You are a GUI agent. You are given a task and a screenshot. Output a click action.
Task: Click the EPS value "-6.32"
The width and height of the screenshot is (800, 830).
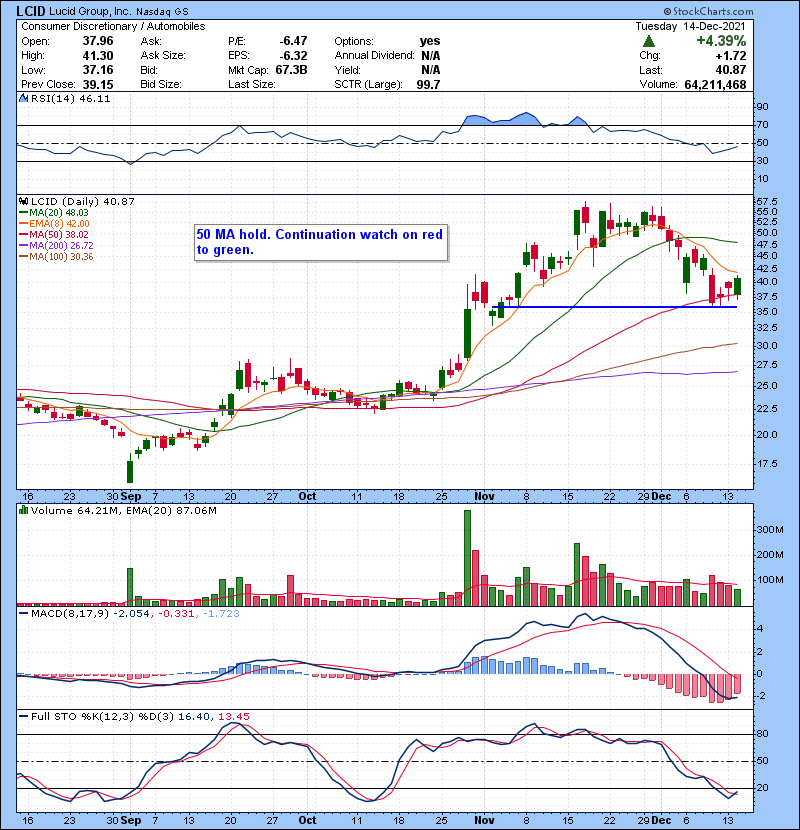tap(293, 56)
